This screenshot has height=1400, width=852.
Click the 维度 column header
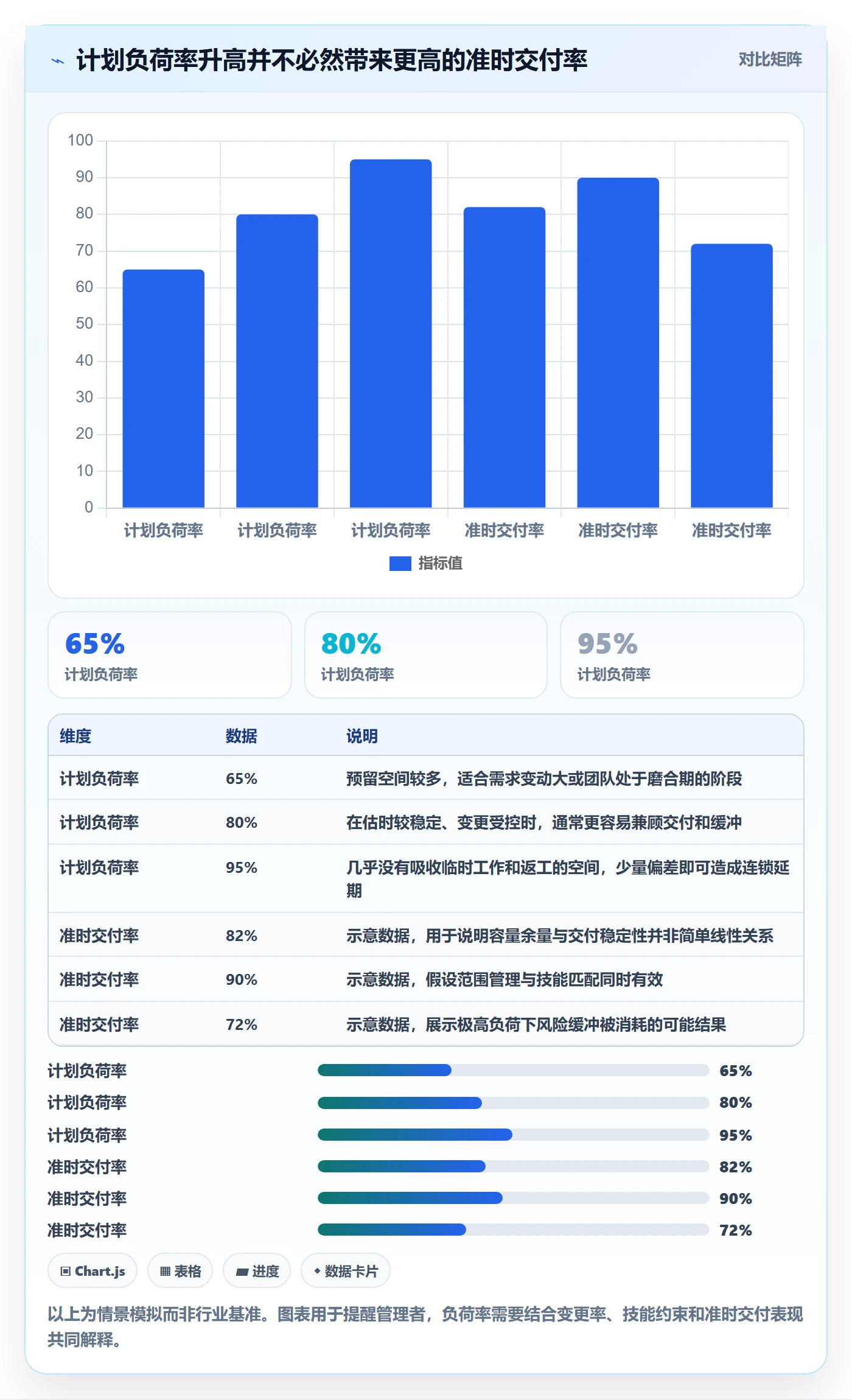pyautogui.click(x=75, y=736)
